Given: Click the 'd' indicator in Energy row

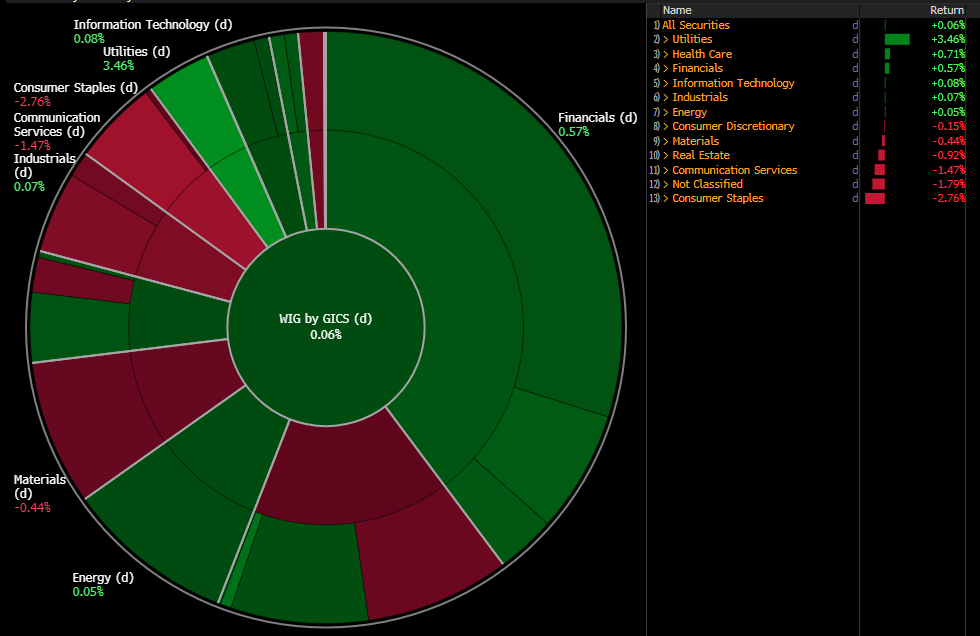Looking at the screenshot, I should pos(855,112).
